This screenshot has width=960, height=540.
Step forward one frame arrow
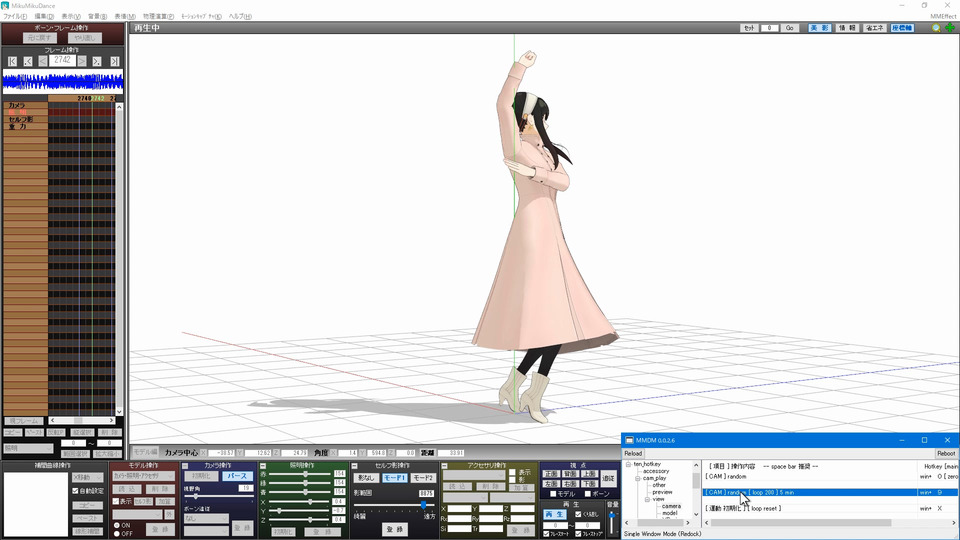(82, 61)
